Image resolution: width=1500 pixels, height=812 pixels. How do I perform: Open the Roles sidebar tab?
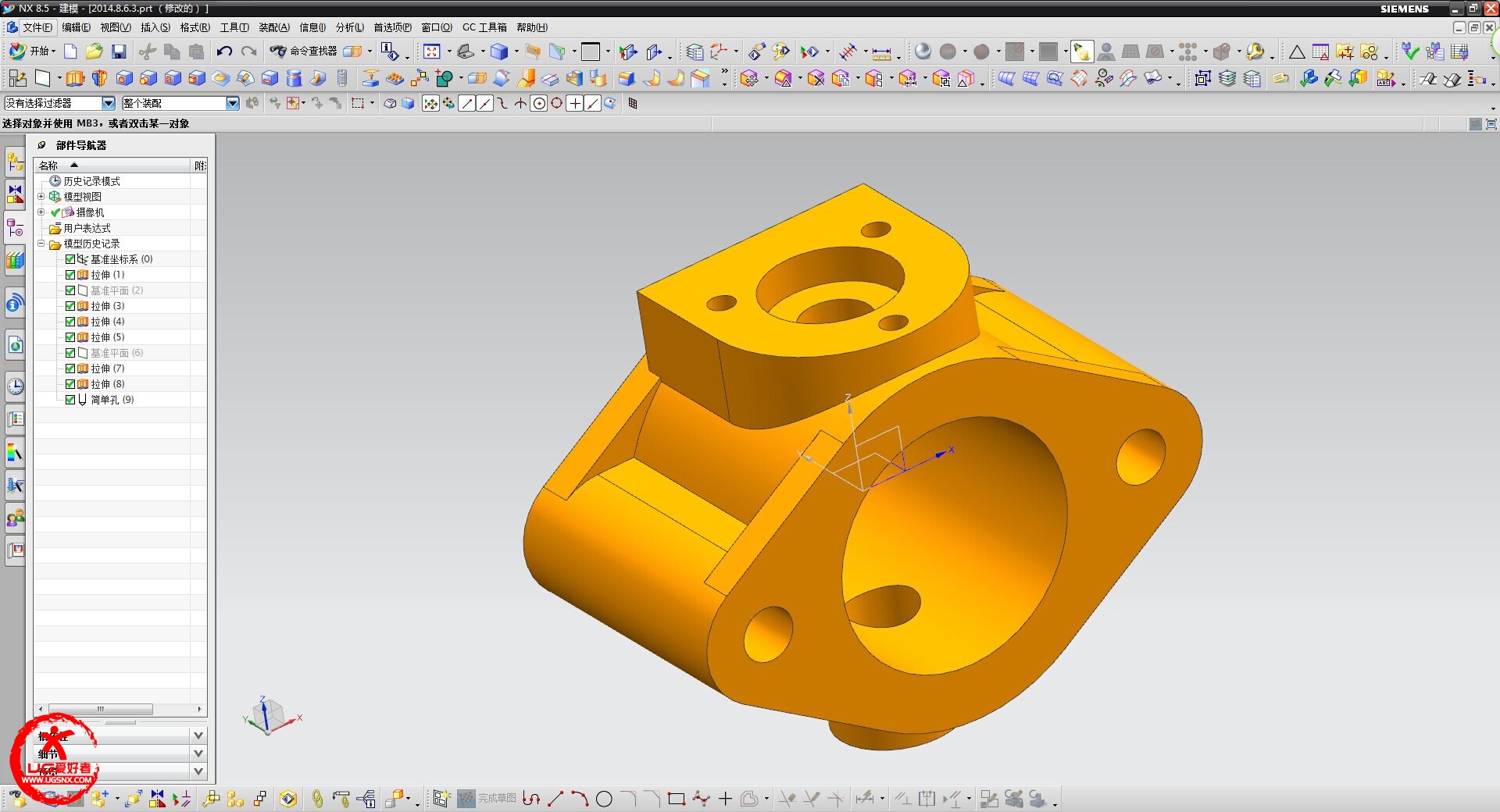pyautogui.click(x=15, y=518)
